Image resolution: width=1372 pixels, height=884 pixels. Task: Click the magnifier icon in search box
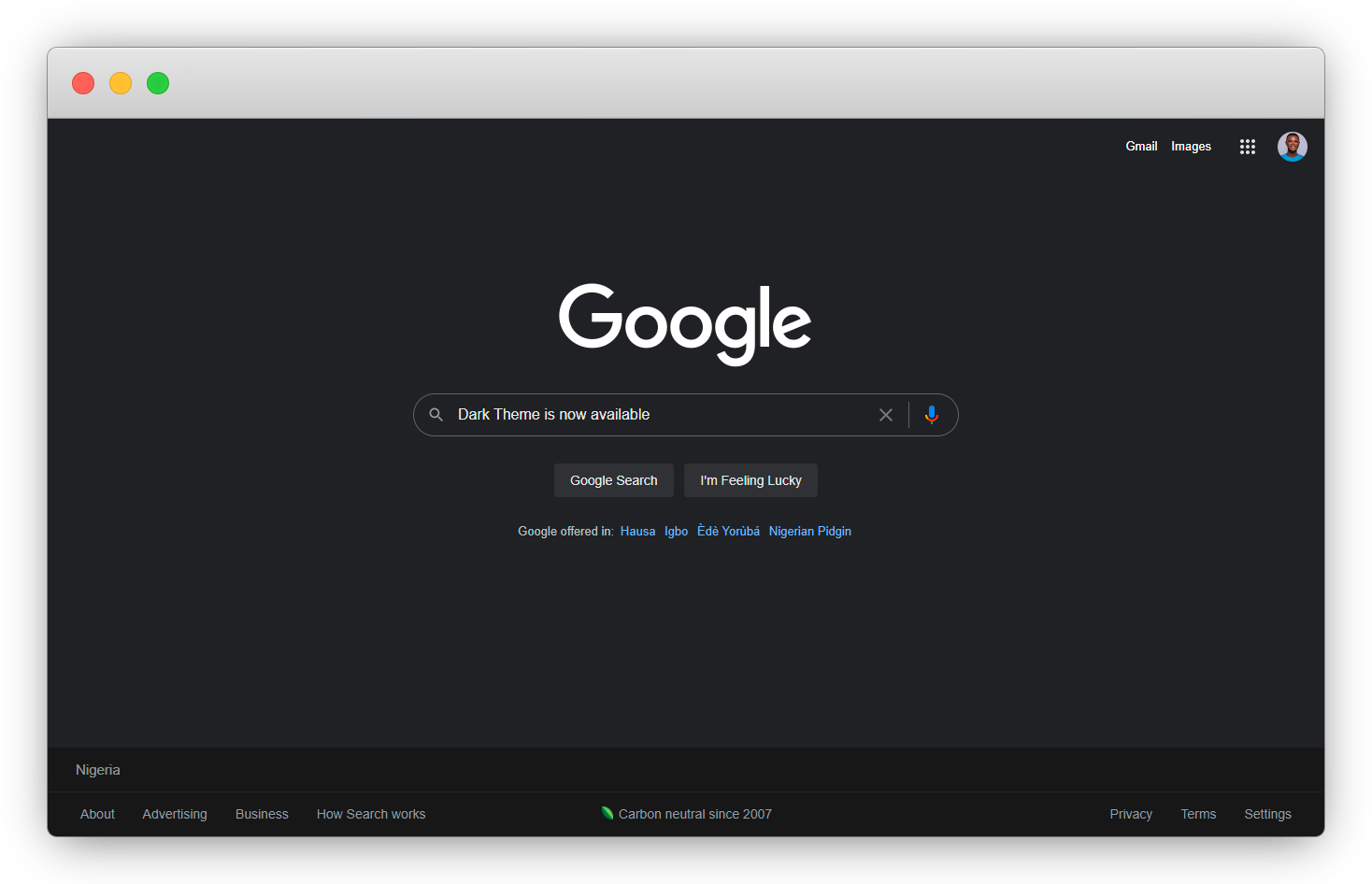(436, 415)
